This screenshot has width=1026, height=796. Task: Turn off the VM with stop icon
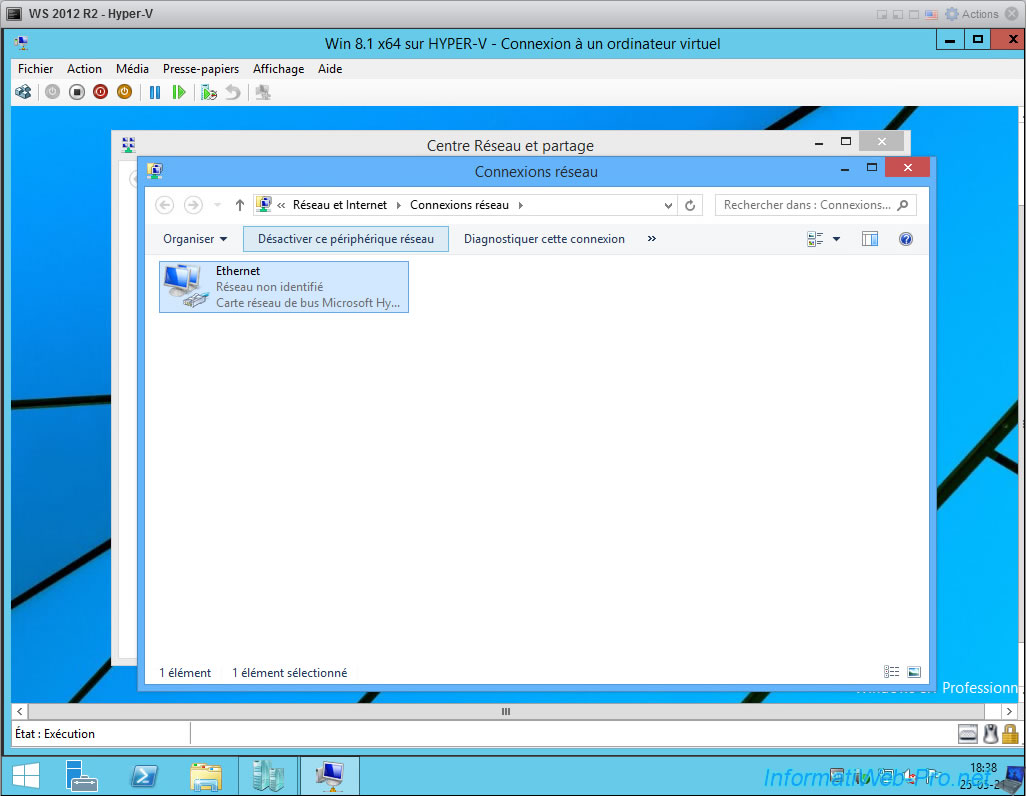coord(77,92)
